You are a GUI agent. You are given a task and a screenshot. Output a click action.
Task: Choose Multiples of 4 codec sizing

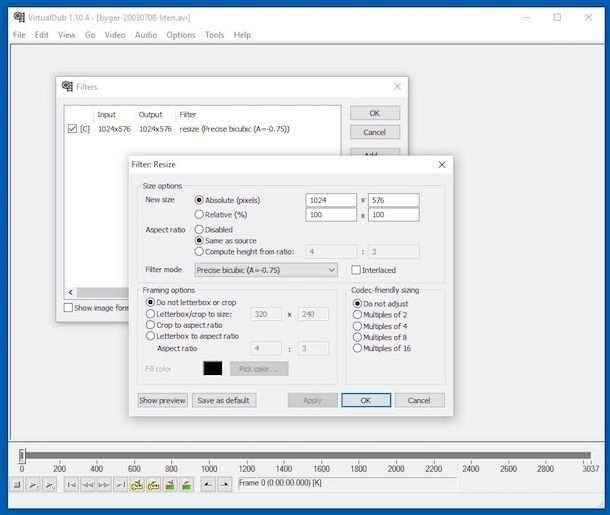coord(358,326)
